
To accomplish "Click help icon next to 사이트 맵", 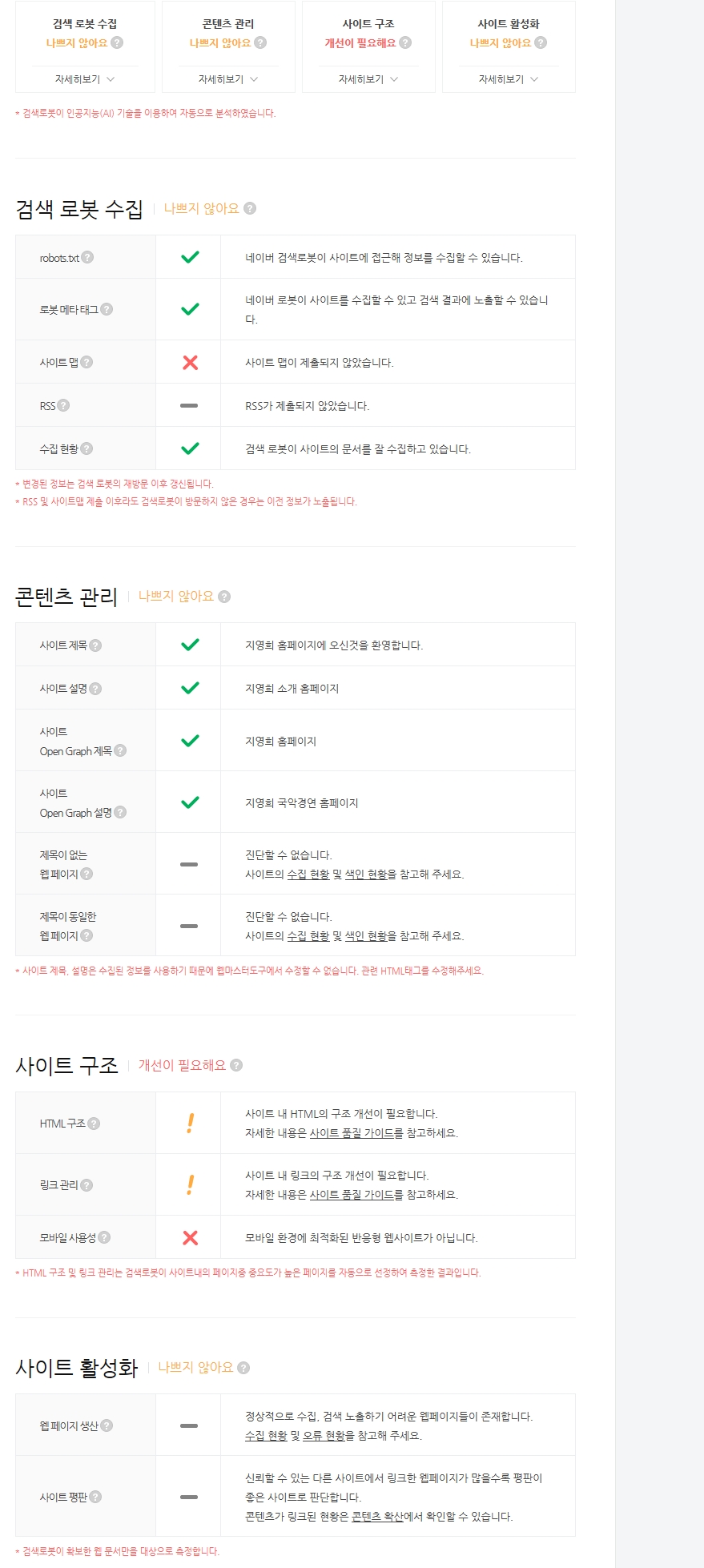I will [86, 362].
